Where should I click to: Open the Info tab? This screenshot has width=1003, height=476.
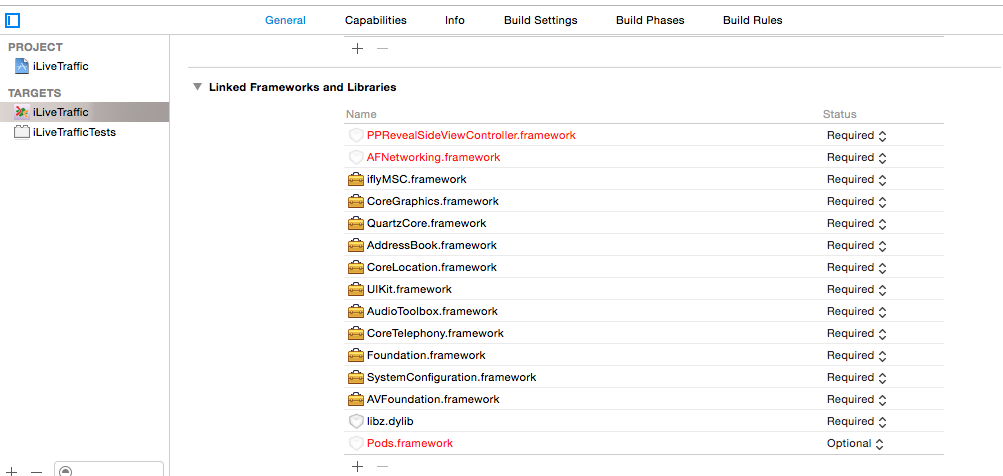(x=455, y=20)
